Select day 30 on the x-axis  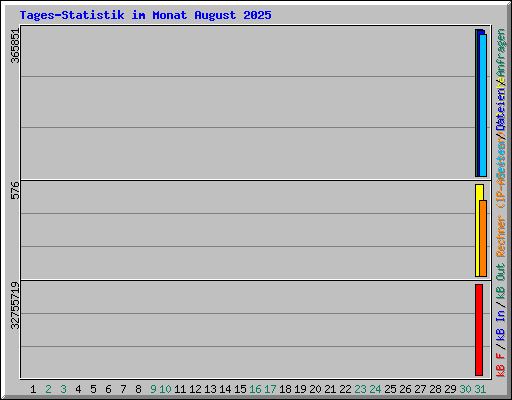tap(465, 389)
